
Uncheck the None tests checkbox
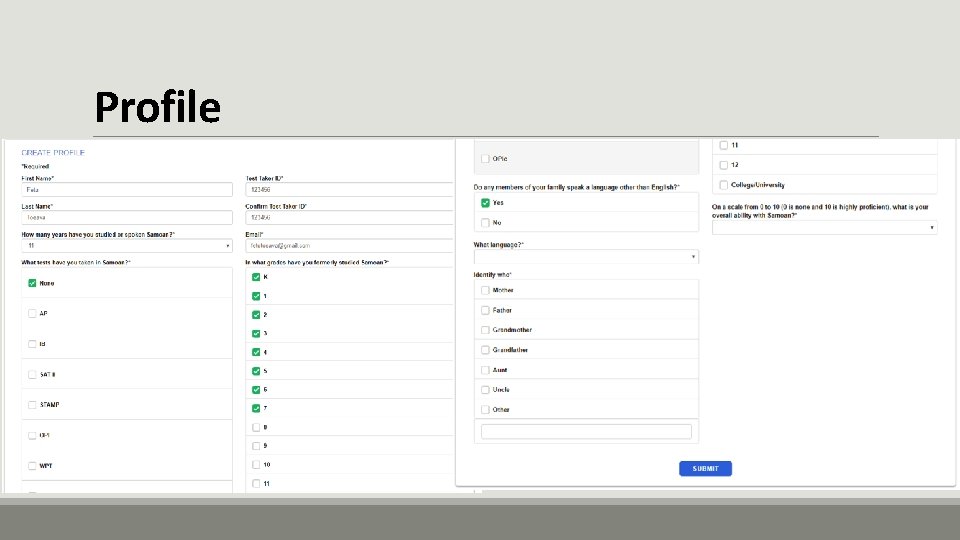click(x=32, y=283)
